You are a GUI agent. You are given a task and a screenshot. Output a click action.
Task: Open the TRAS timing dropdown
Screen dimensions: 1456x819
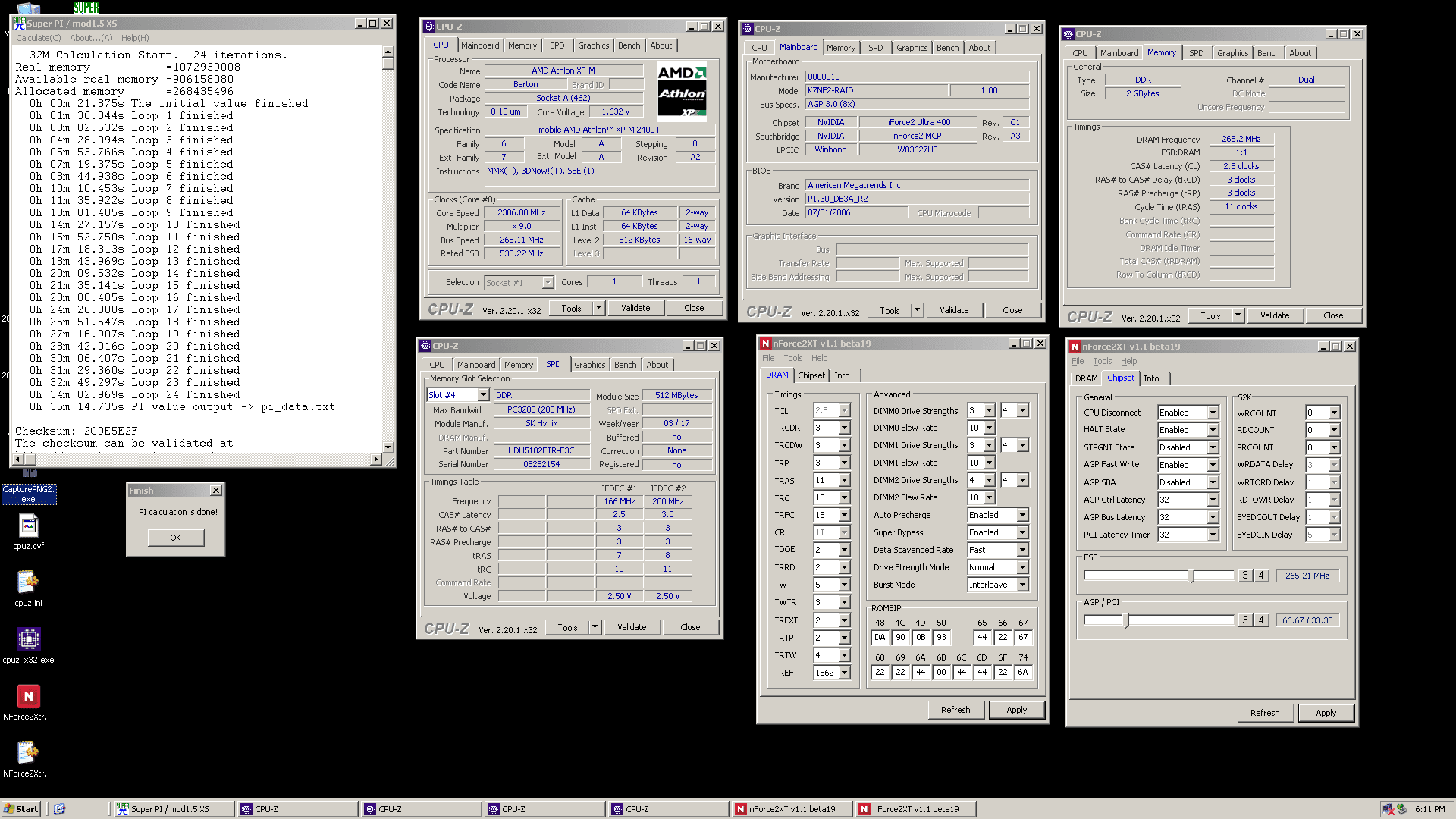point(844,480)
